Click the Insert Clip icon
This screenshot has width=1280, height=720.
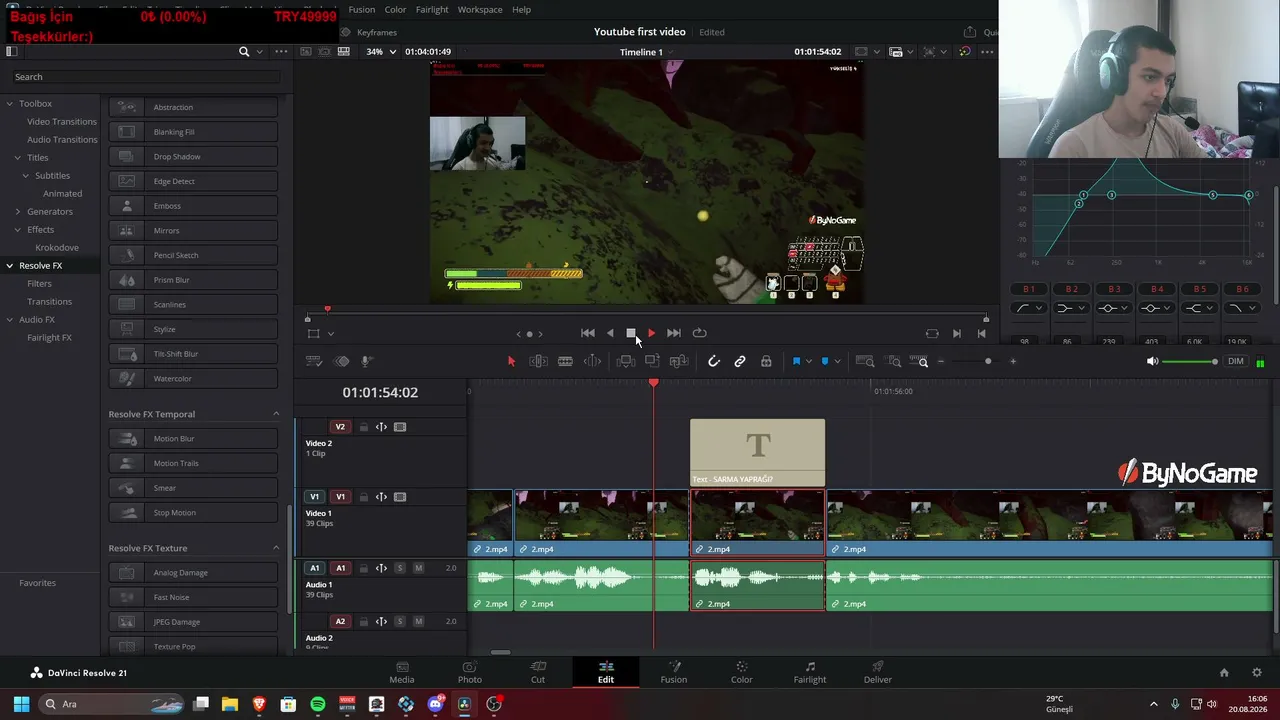coord(626,361)
